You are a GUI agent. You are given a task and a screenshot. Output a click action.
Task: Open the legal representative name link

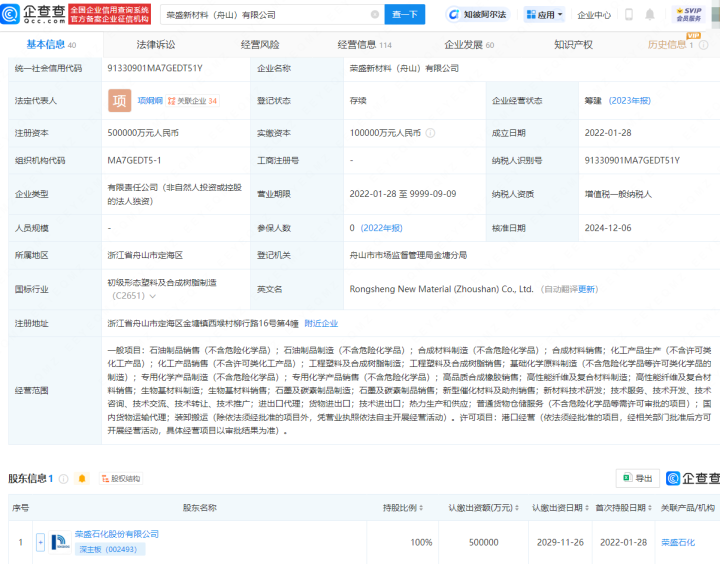coord(150,101)
